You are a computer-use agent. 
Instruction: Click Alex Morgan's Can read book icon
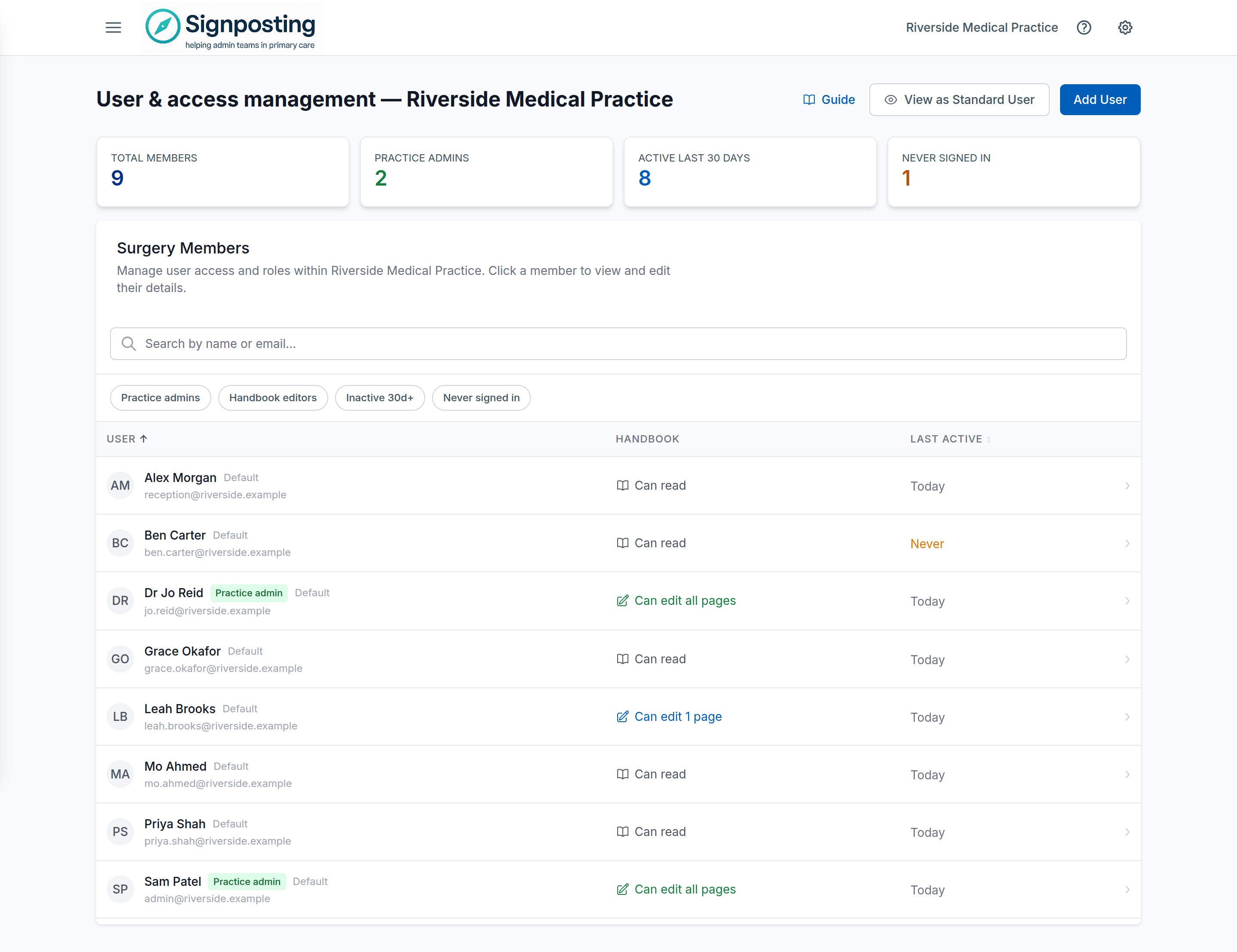622,485
